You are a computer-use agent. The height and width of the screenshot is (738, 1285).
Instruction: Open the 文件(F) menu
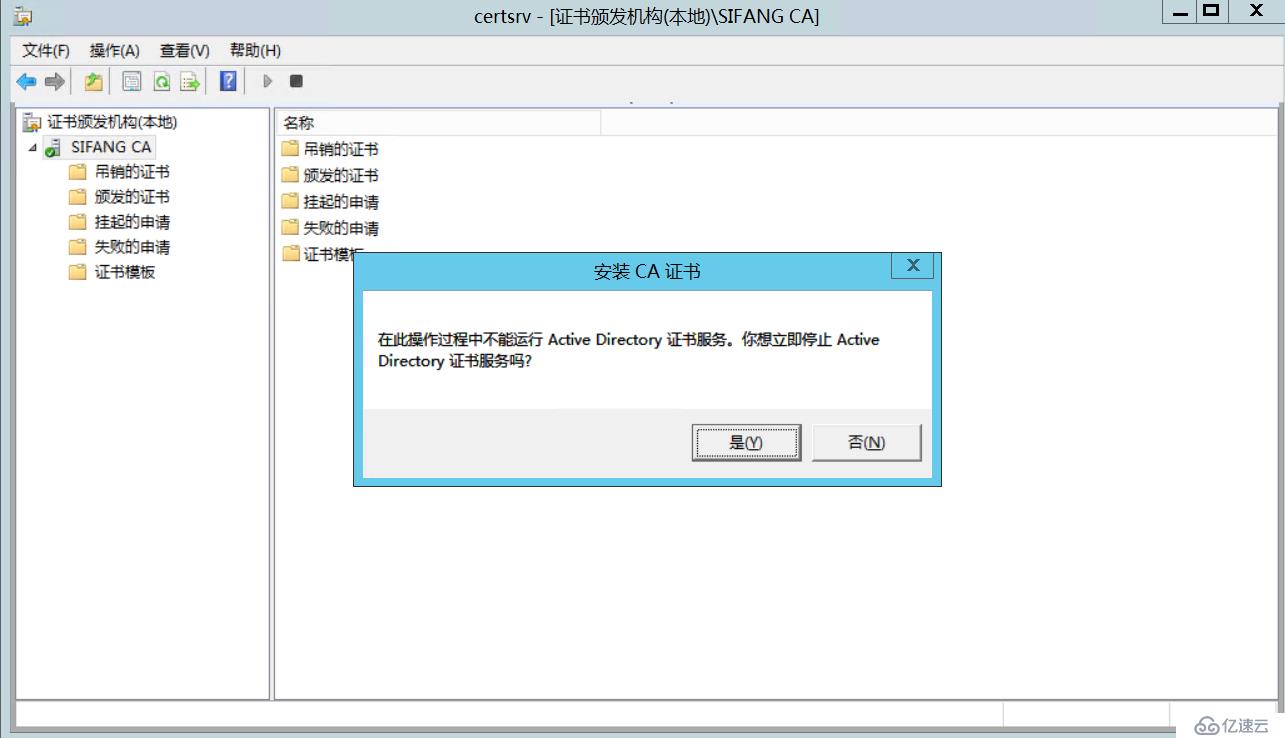point(46,51)
